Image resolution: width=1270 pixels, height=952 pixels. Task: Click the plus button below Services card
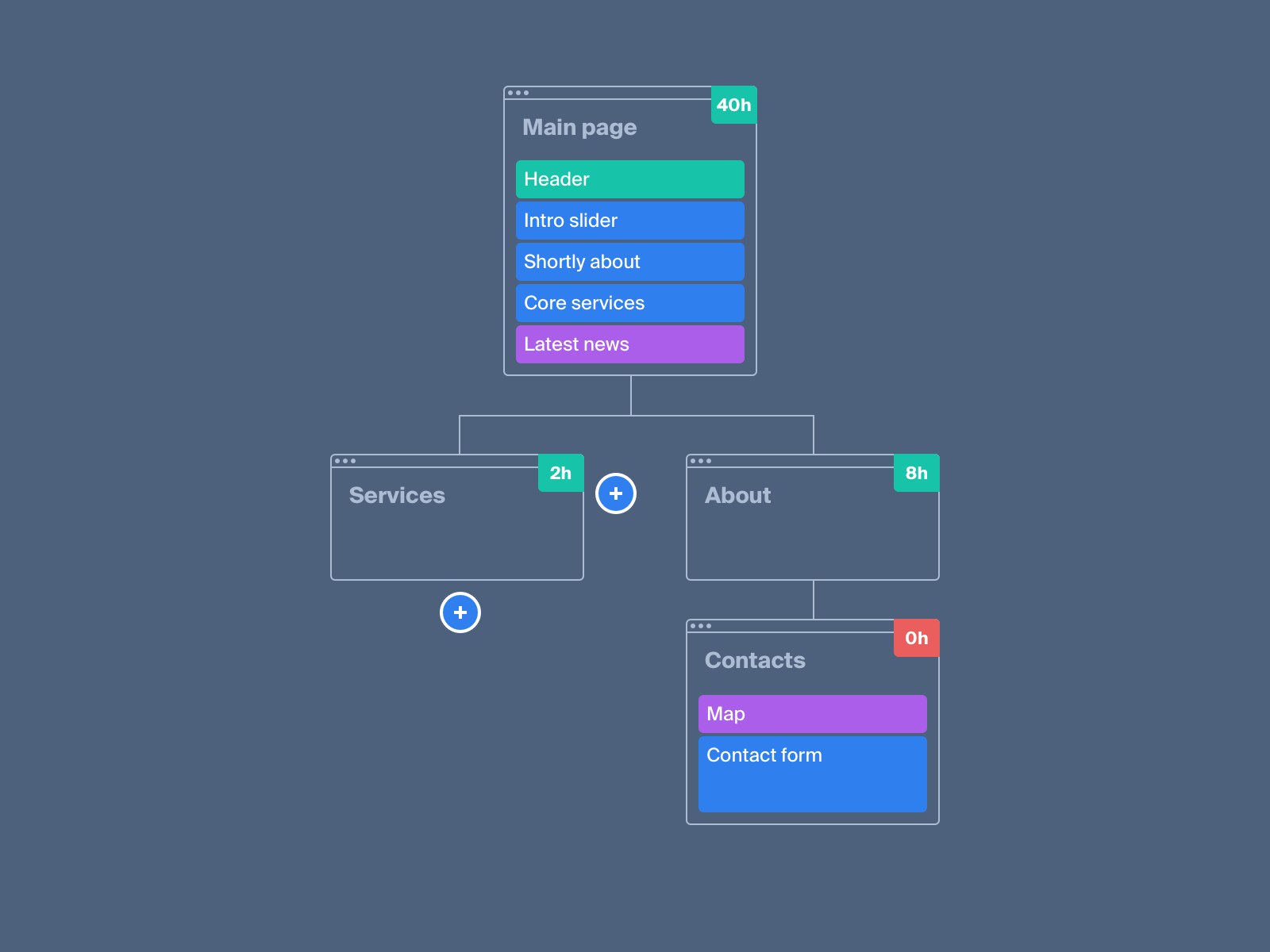(x=460, y=612)
